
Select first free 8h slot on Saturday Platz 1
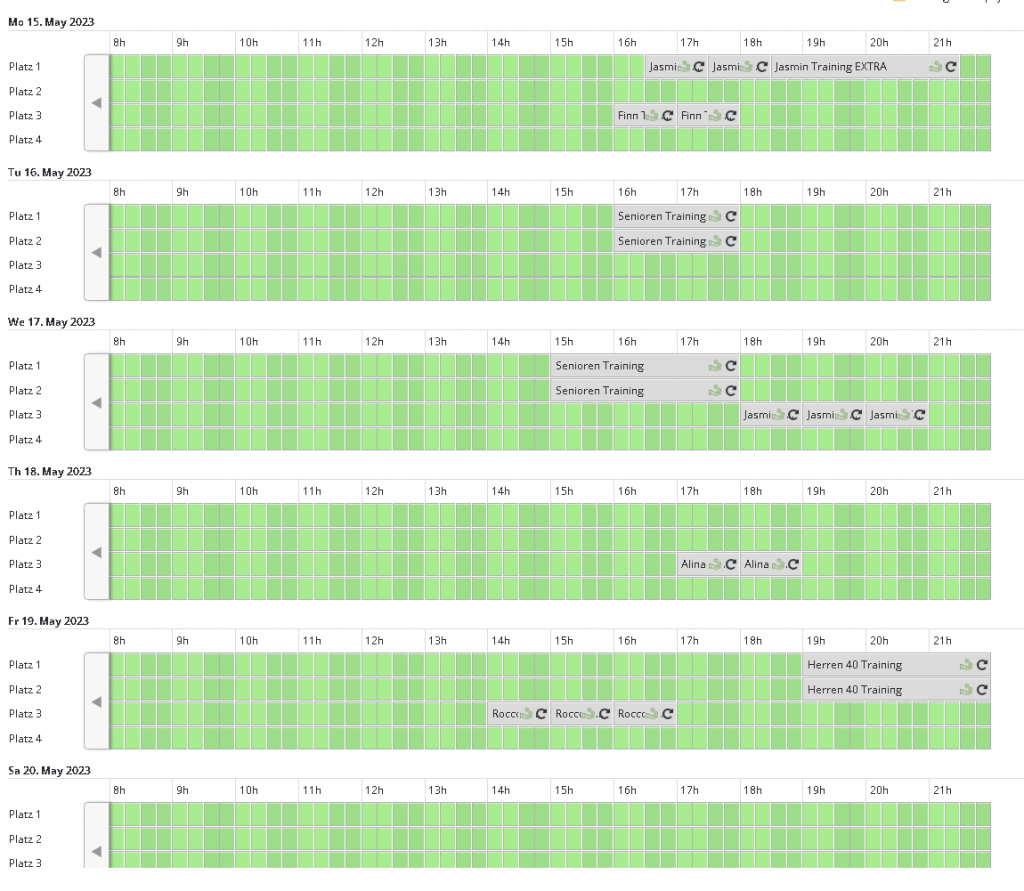118,814
